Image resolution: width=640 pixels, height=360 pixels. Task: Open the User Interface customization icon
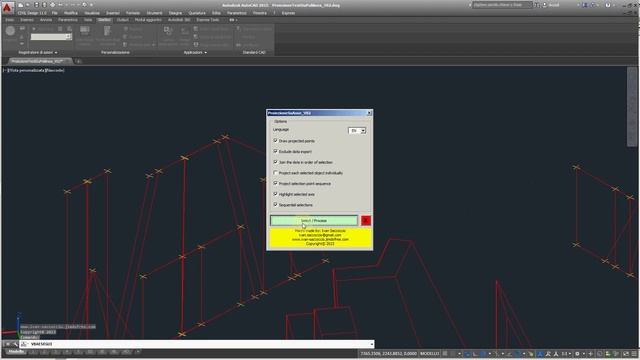(x=85, y=30)
